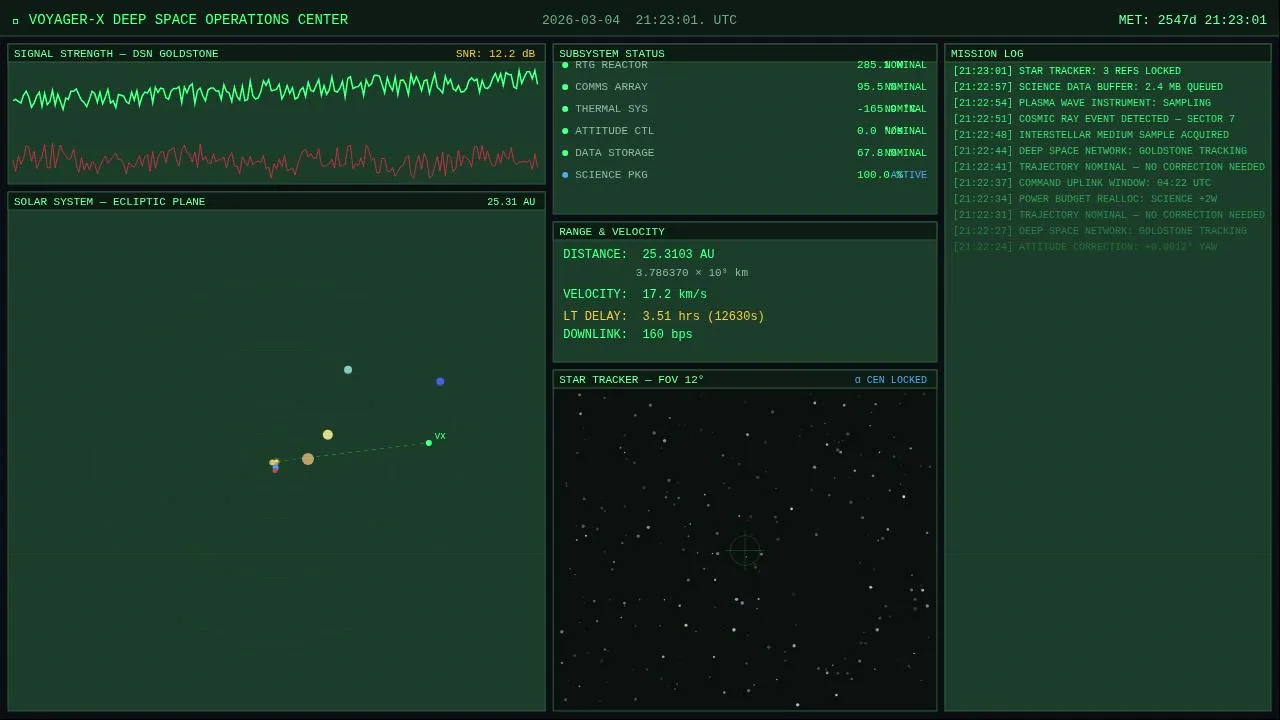Open log entry 'POWER BUDGET REALLOC: SCIENCE +2W'
Screen dimensions: 1280x720
(1084, 199)
